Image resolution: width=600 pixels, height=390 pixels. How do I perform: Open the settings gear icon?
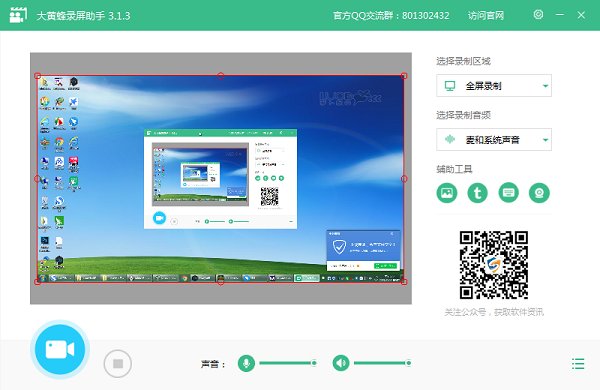pos(538,15)
